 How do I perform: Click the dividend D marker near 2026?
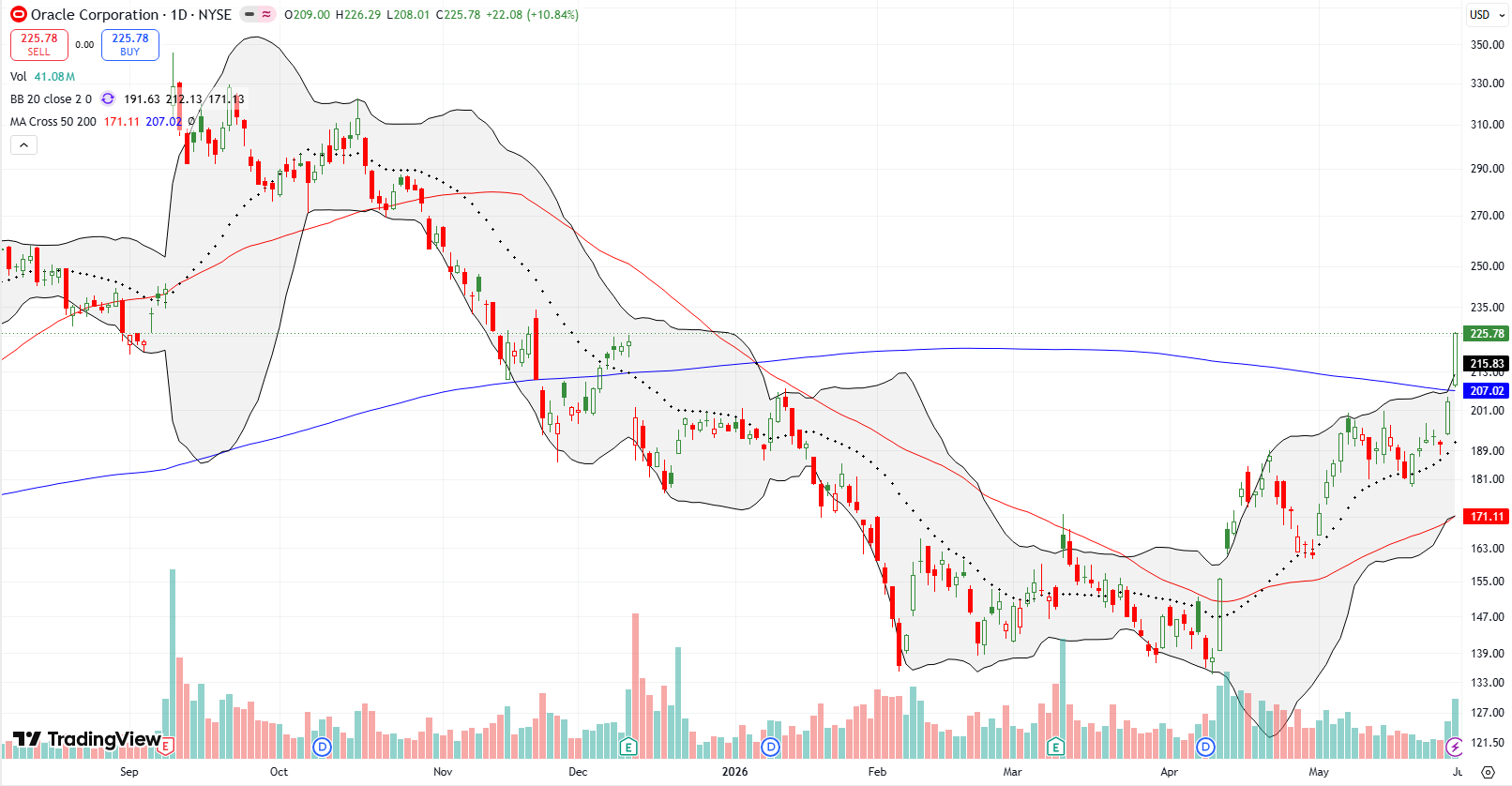[770, 748]
